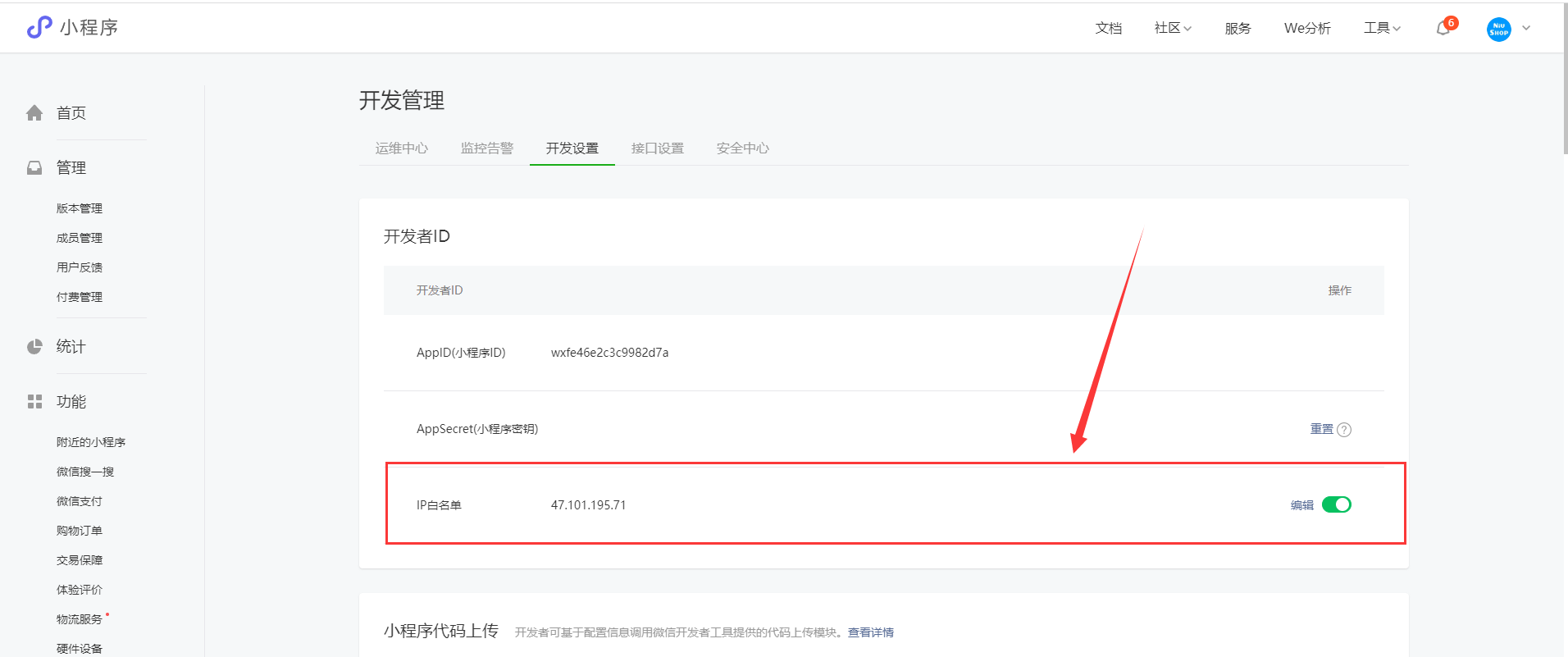
Task: Click the AppSecret reset help question icon
Action: pos(1344,430)
